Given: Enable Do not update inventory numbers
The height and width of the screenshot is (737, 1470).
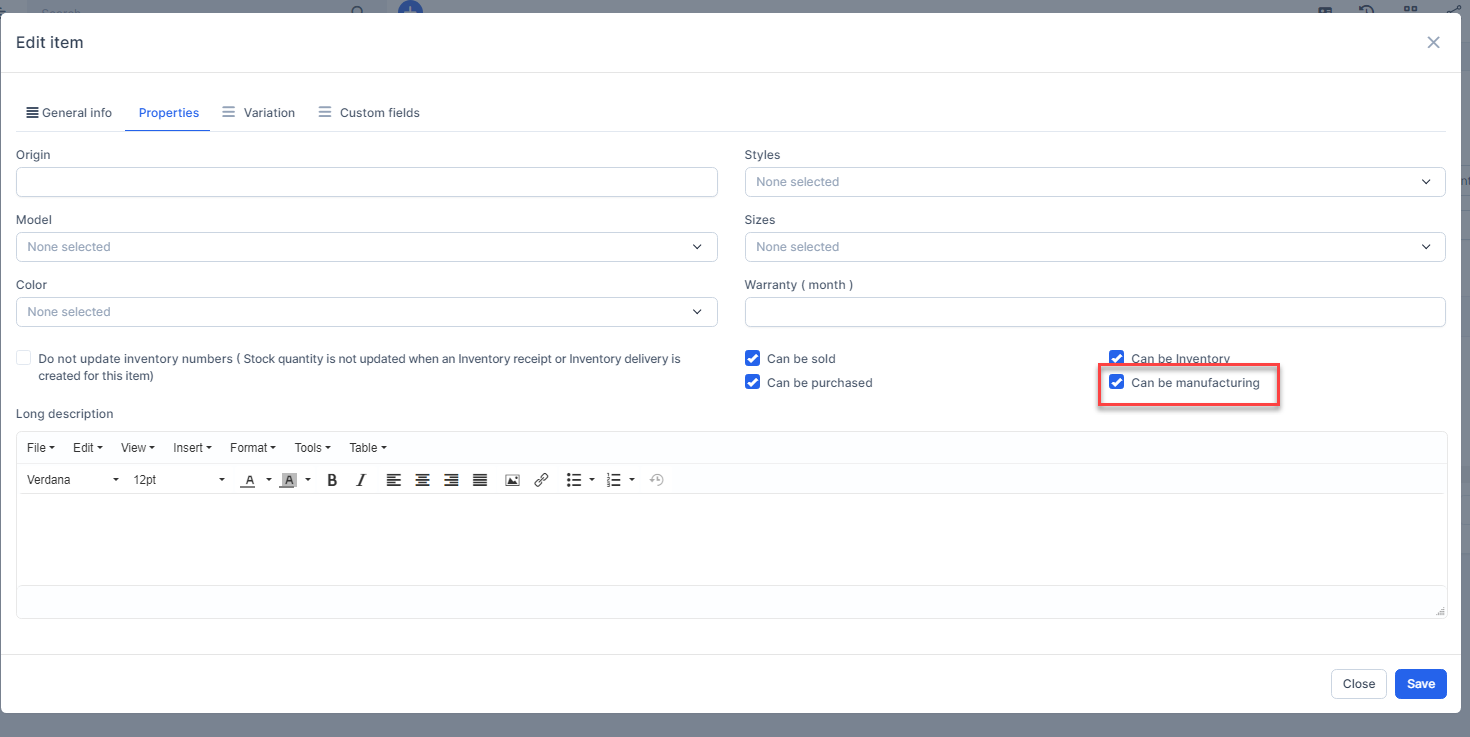Looking at the screenshot, I should click(24, 358).
